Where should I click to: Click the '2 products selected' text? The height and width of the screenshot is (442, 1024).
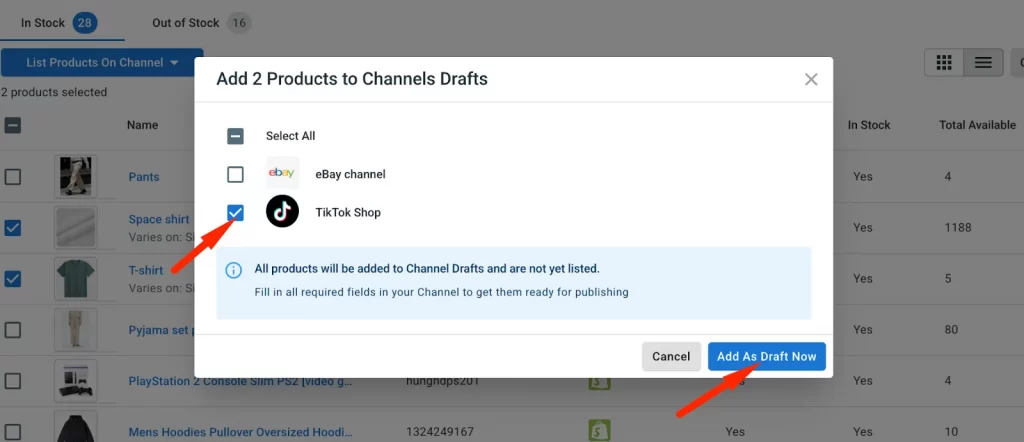[x=54, y=92]
